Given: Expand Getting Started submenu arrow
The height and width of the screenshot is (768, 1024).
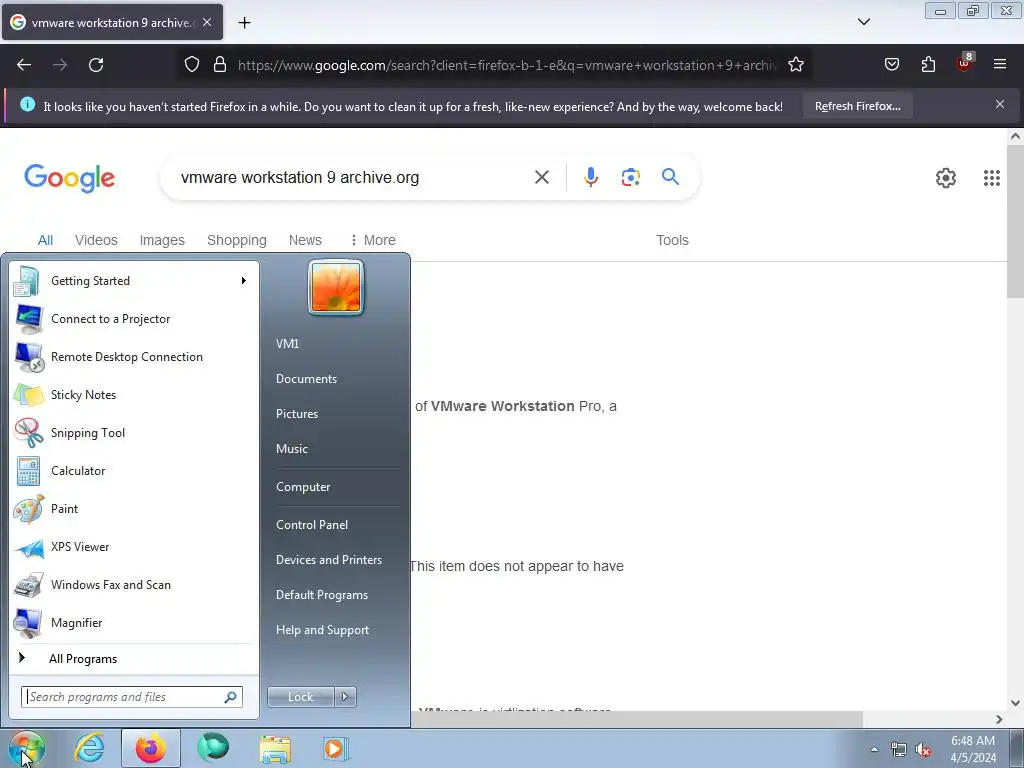Looking at the screenshot, I should point(244,281).
